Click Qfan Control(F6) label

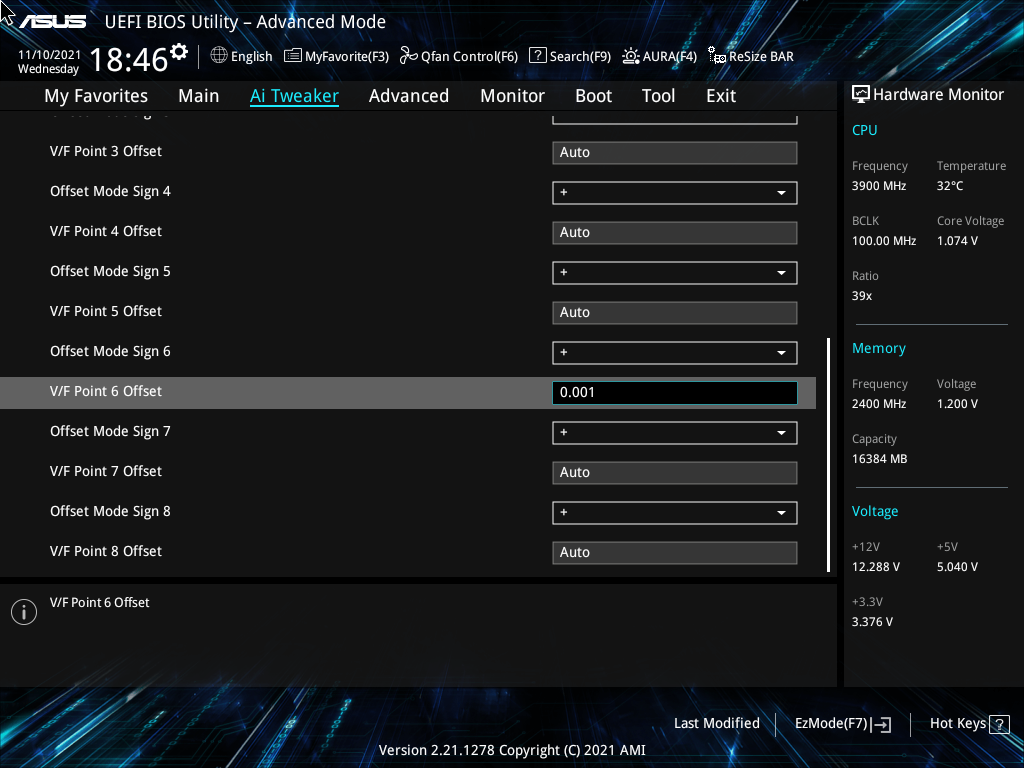point(470,57)
